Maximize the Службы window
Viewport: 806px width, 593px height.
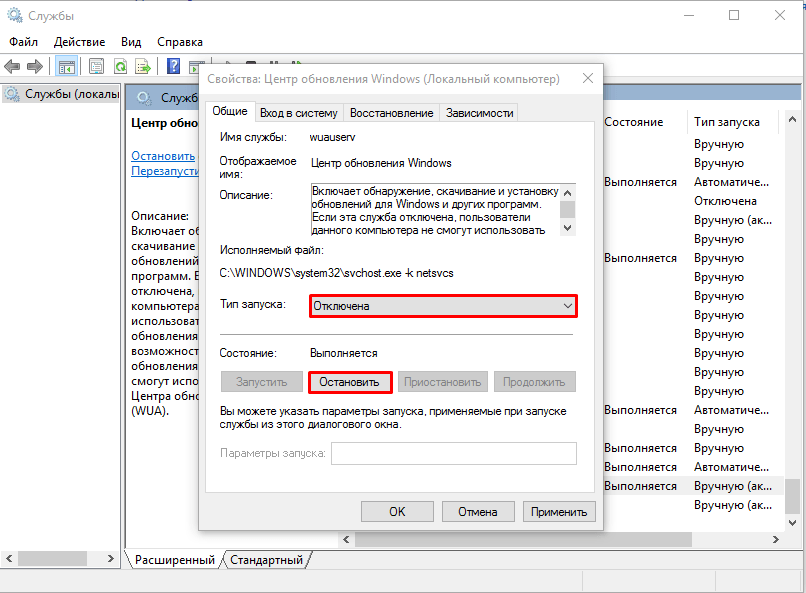734,15
